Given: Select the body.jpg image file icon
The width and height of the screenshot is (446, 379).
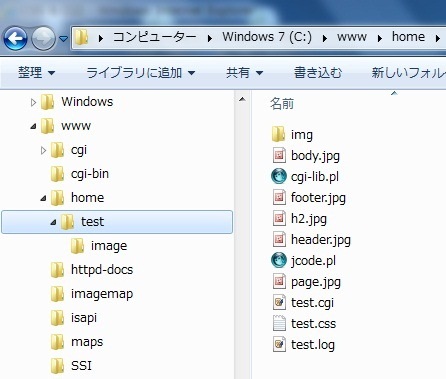Looking at the screenshot, I should tap(279, 155).
